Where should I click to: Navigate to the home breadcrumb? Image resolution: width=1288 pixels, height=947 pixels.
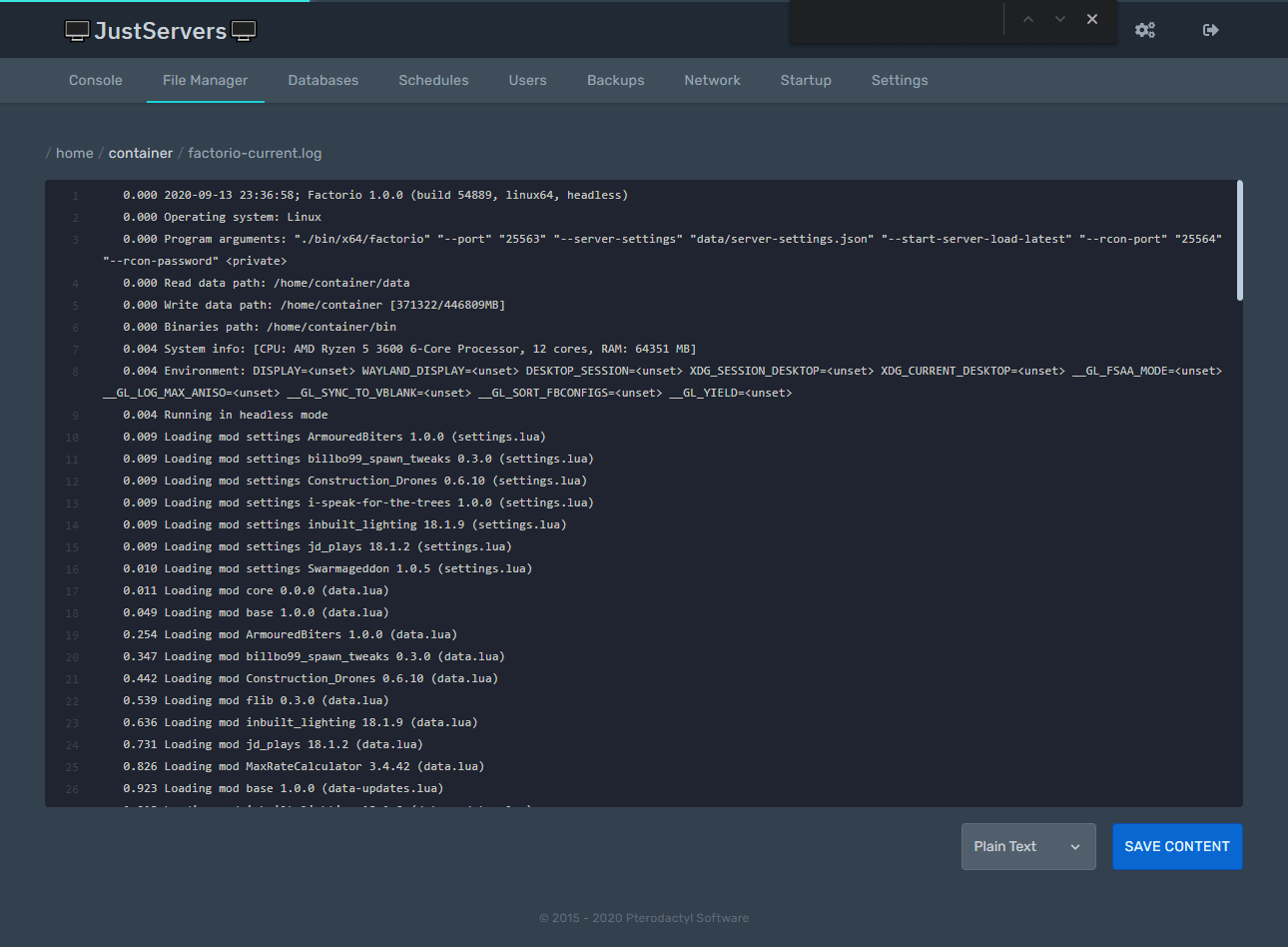(x=75, y=153)
